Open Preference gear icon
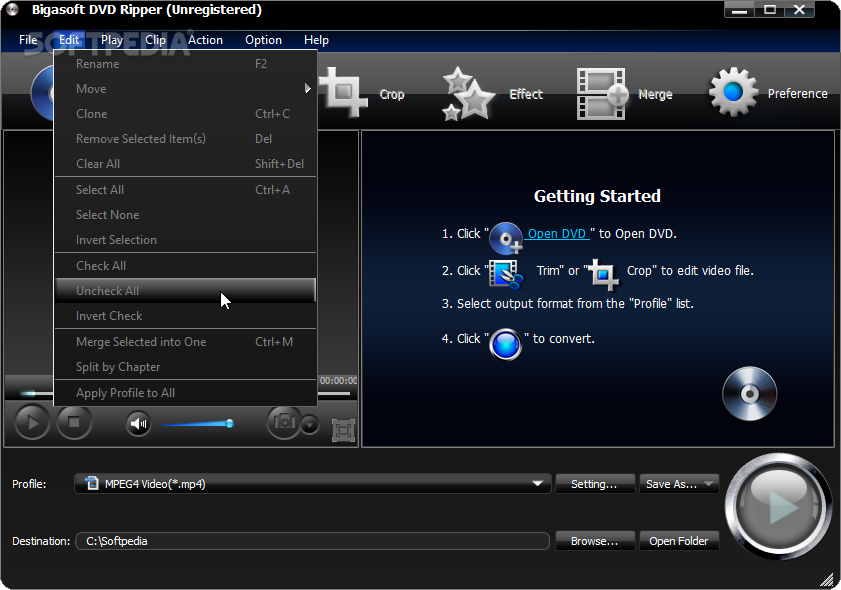This screenshot has width=841, height=590. 733,92
